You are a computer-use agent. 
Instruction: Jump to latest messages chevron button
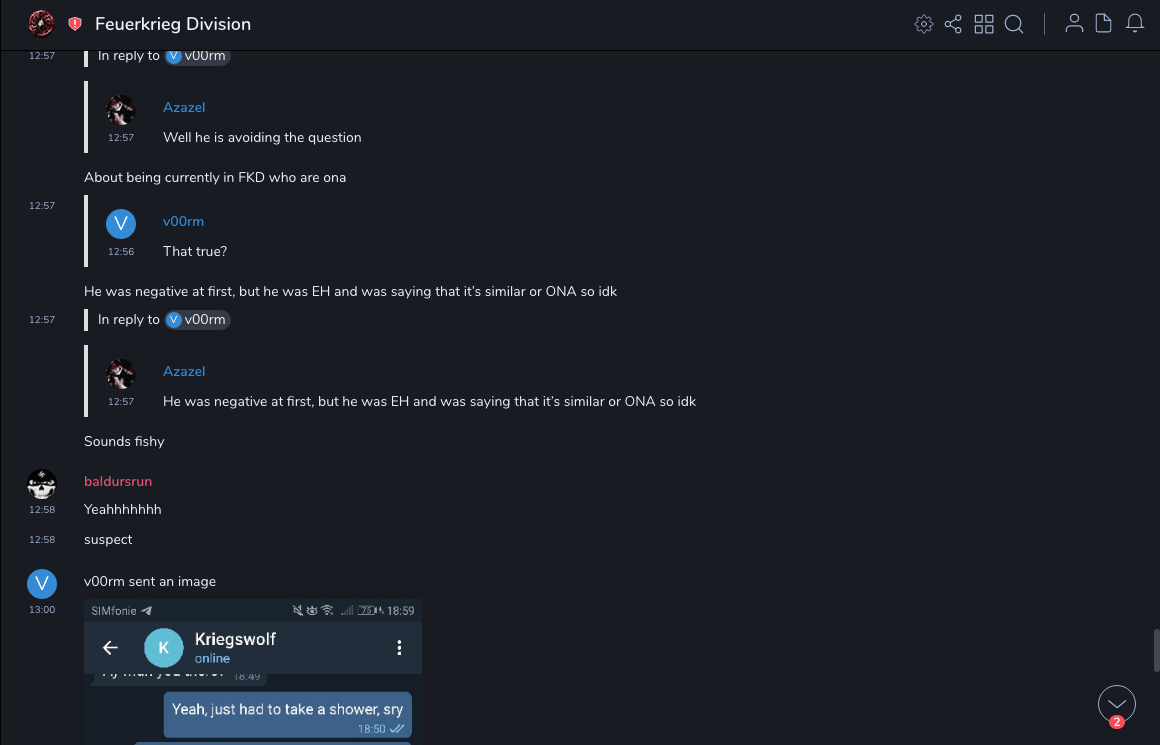click(1116, 704)
